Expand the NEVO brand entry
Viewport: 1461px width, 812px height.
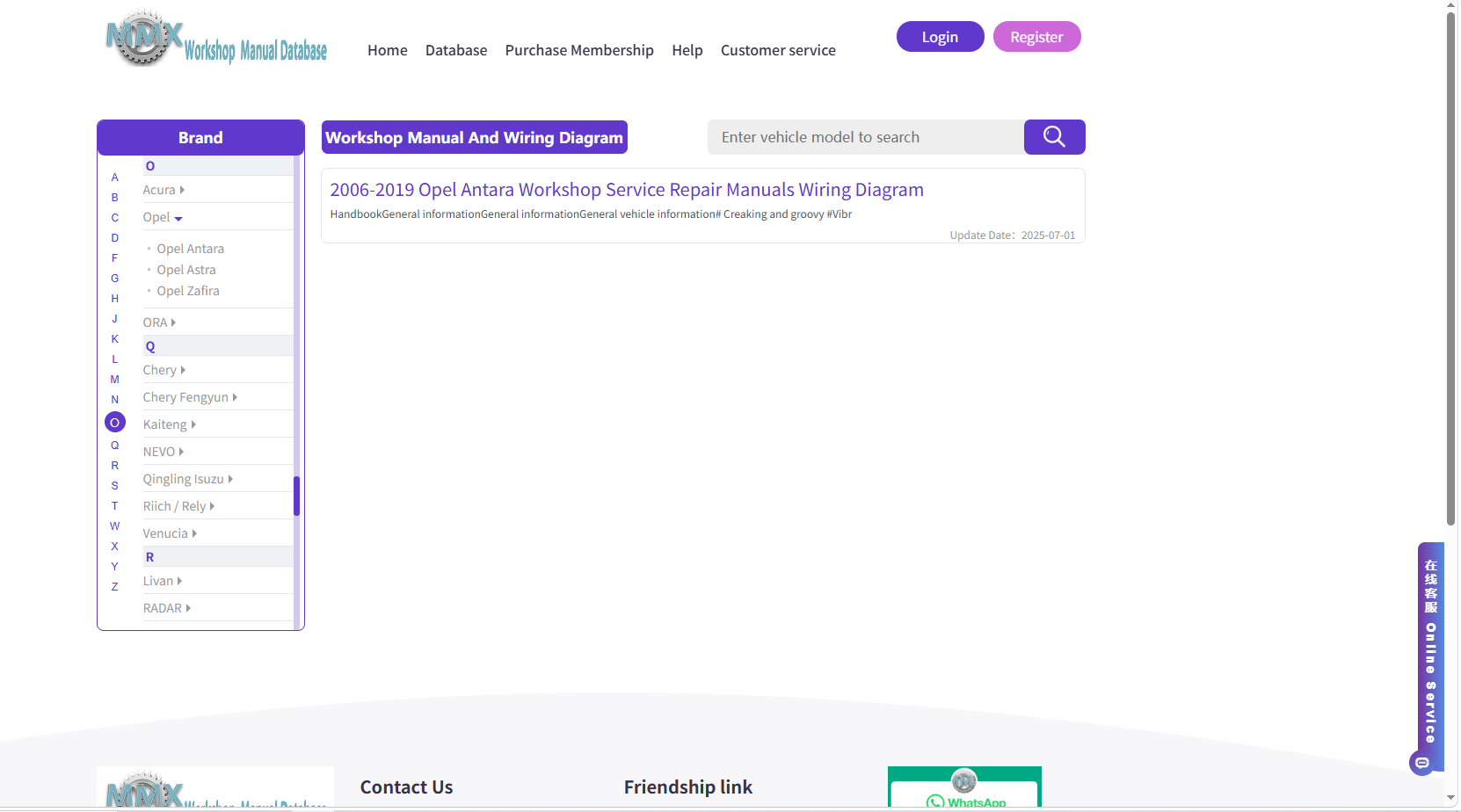click(x=164, y=452)
